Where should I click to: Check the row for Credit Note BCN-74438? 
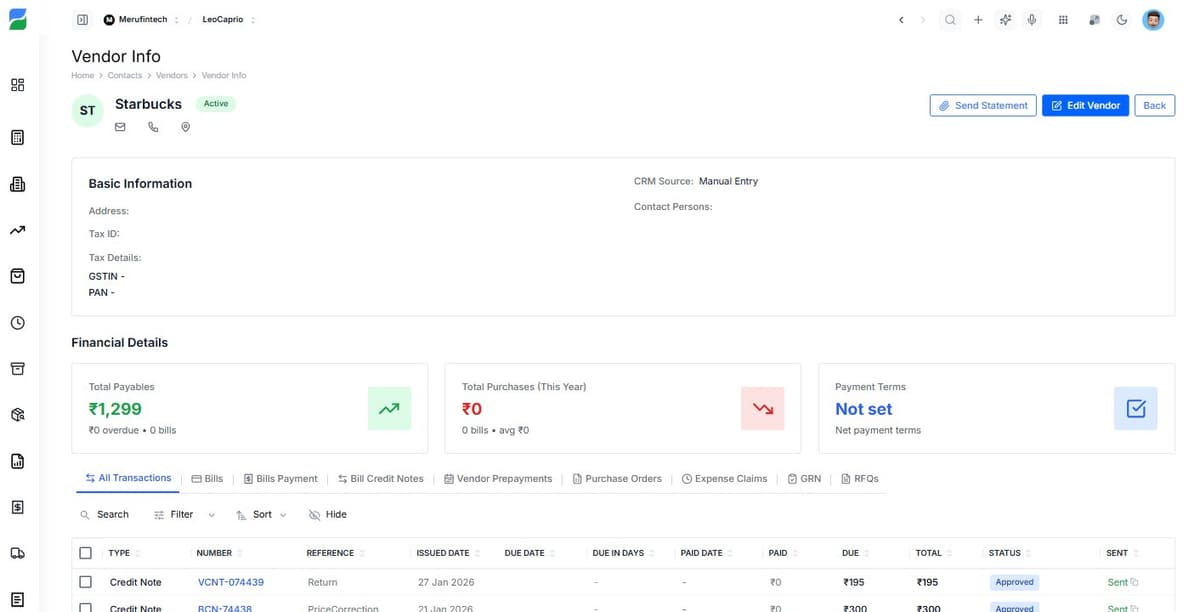point(85,608)
